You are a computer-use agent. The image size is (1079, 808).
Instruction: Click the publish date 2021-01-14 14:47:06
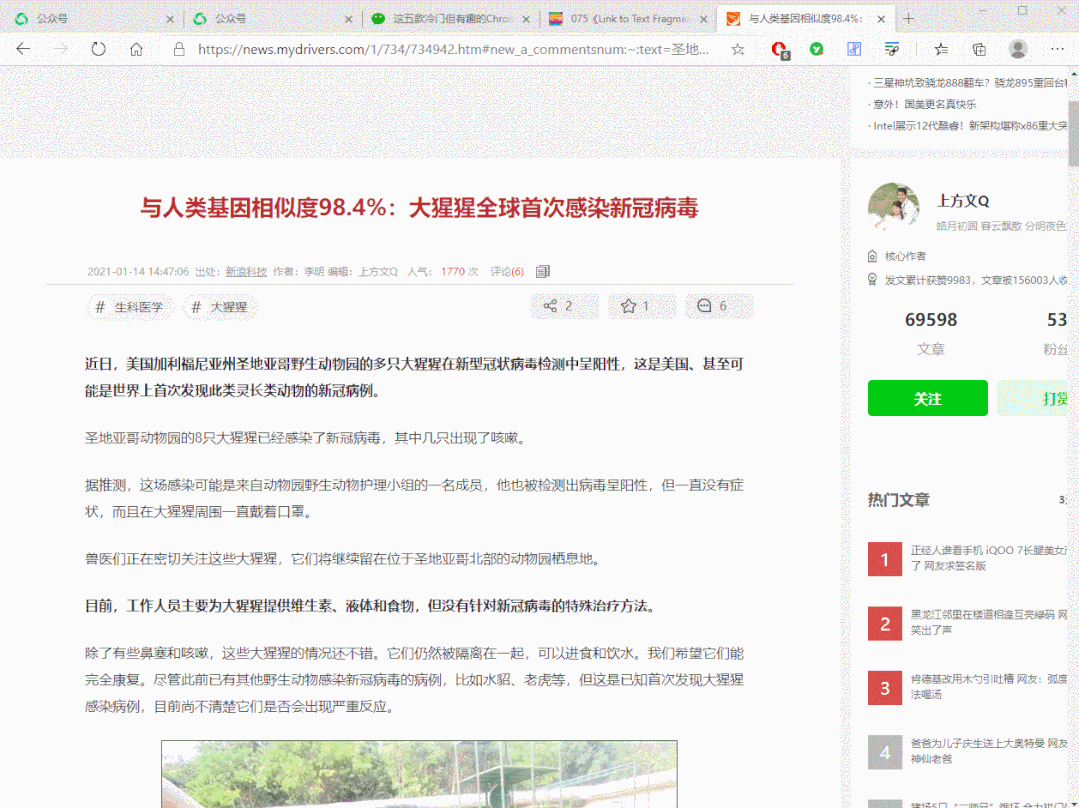138,272
